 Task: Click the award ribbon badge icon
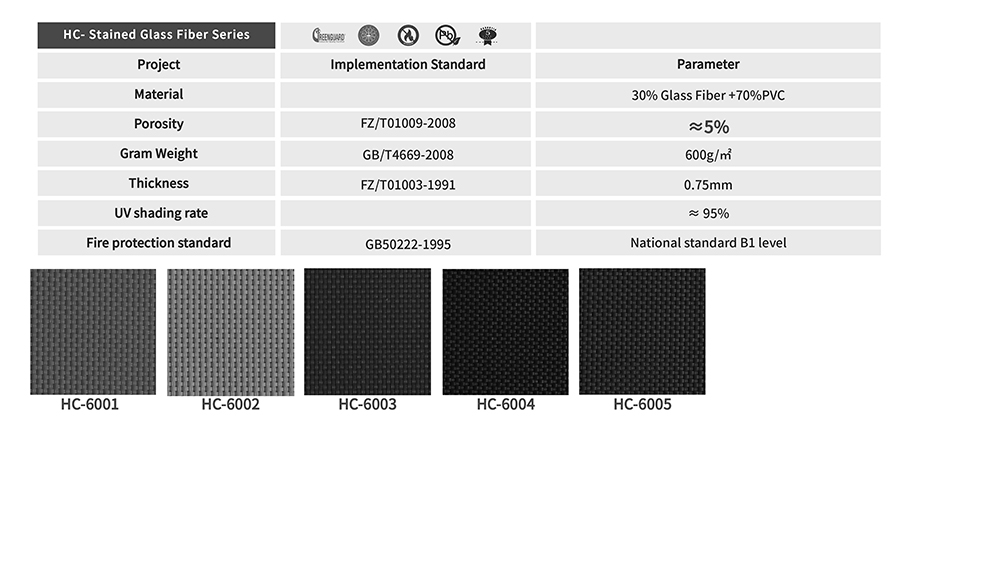pyautogui.click(x=487, y=36)
